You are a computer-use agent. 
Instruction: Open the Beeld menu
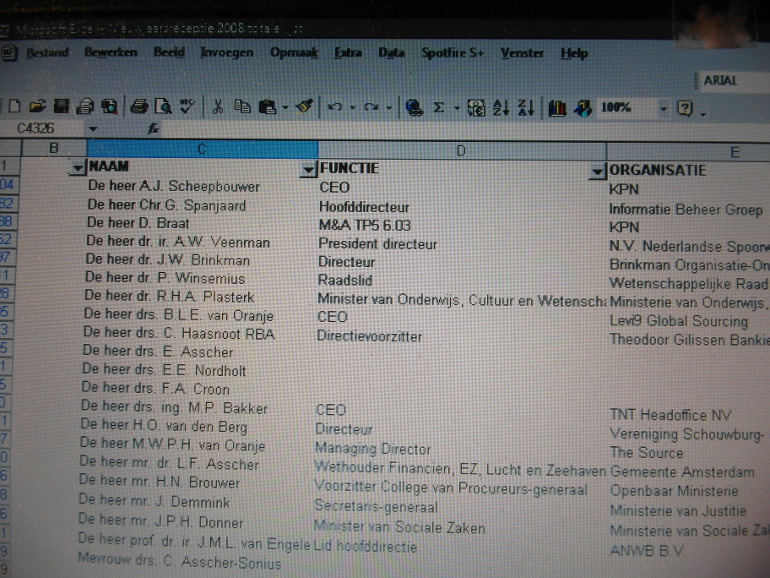pyautogui.click(x=169, y=52)
